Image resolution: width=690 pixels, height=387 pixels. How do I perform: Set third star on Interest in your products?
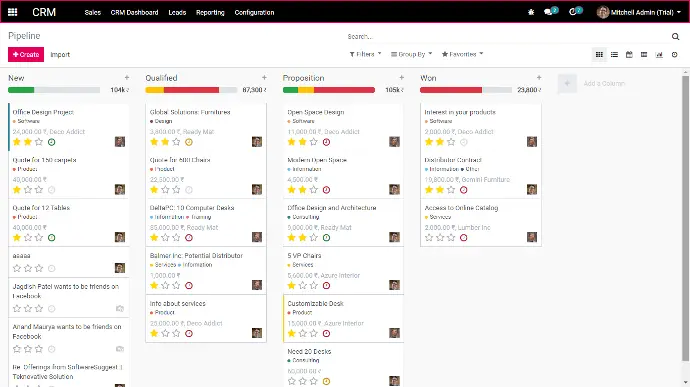tap(451, 142)
